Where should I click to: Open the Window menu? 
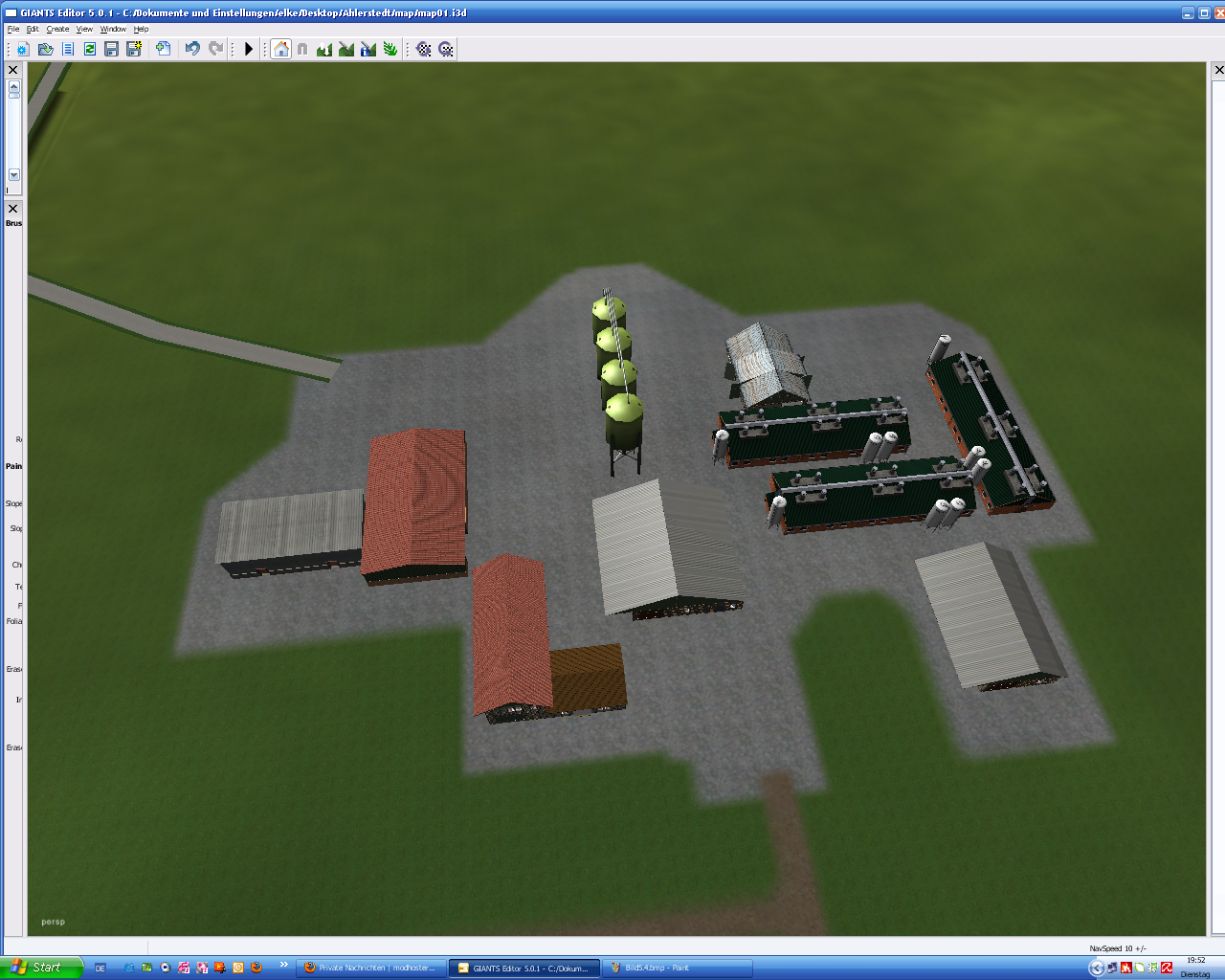(x=113, y=29)
